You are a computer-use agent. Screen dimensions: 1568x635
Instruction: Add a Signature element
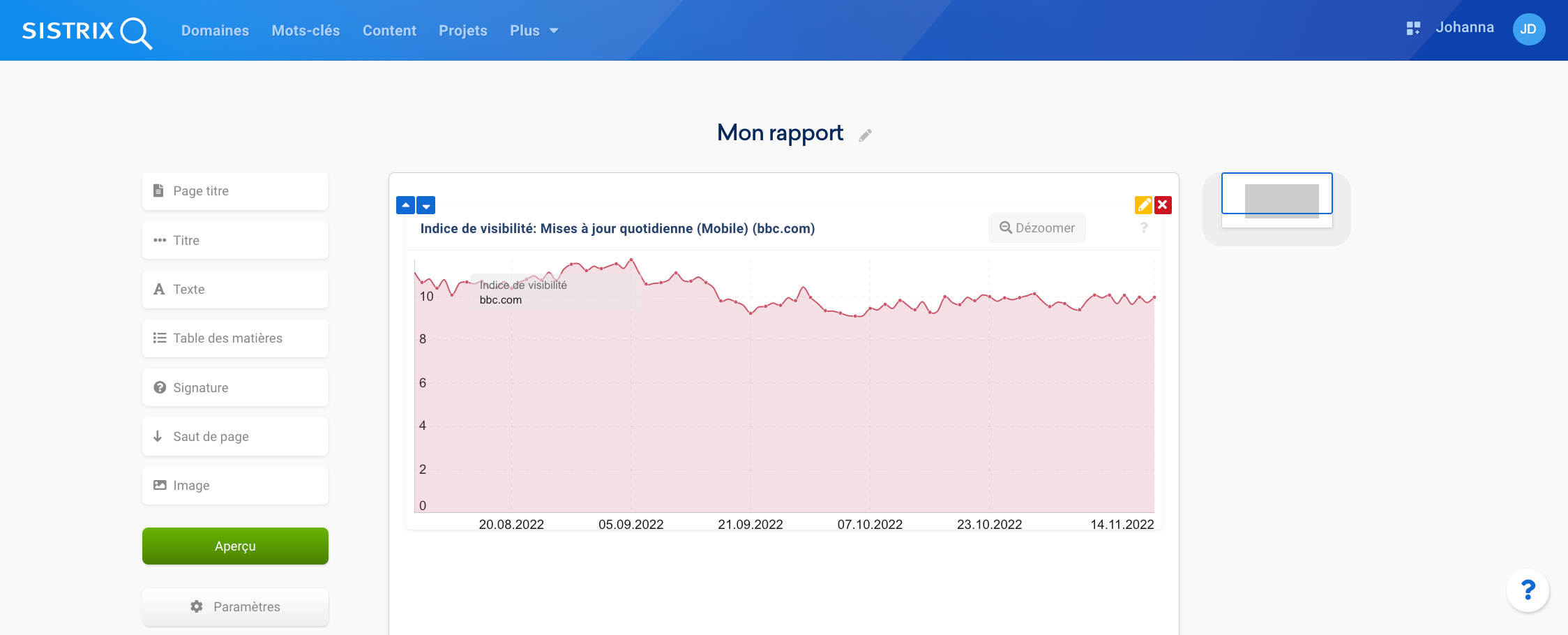click(x=235, y=387)
